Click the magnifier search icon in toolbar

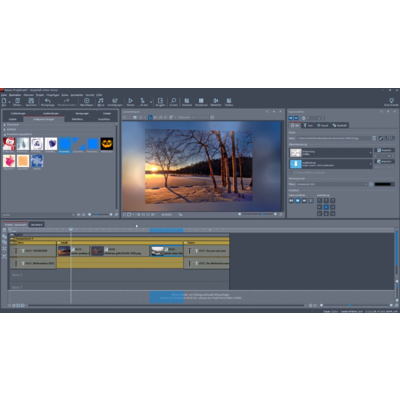(173, 101)
